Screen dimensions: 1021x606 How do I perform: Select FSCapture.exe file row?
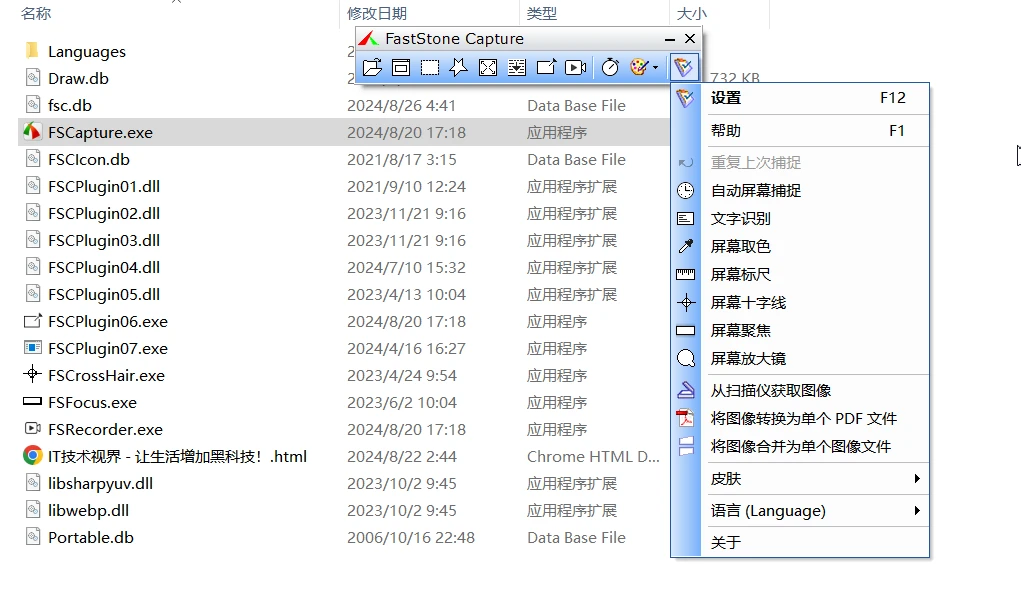coord(344,132)
